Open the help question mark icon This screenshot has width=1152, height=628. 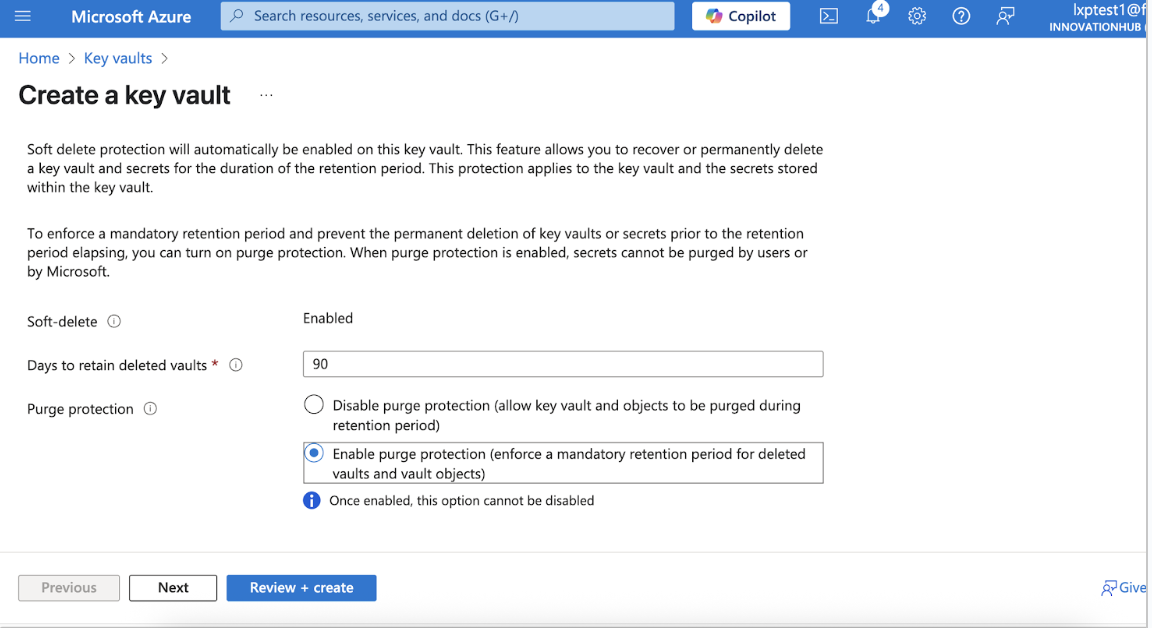961,16
